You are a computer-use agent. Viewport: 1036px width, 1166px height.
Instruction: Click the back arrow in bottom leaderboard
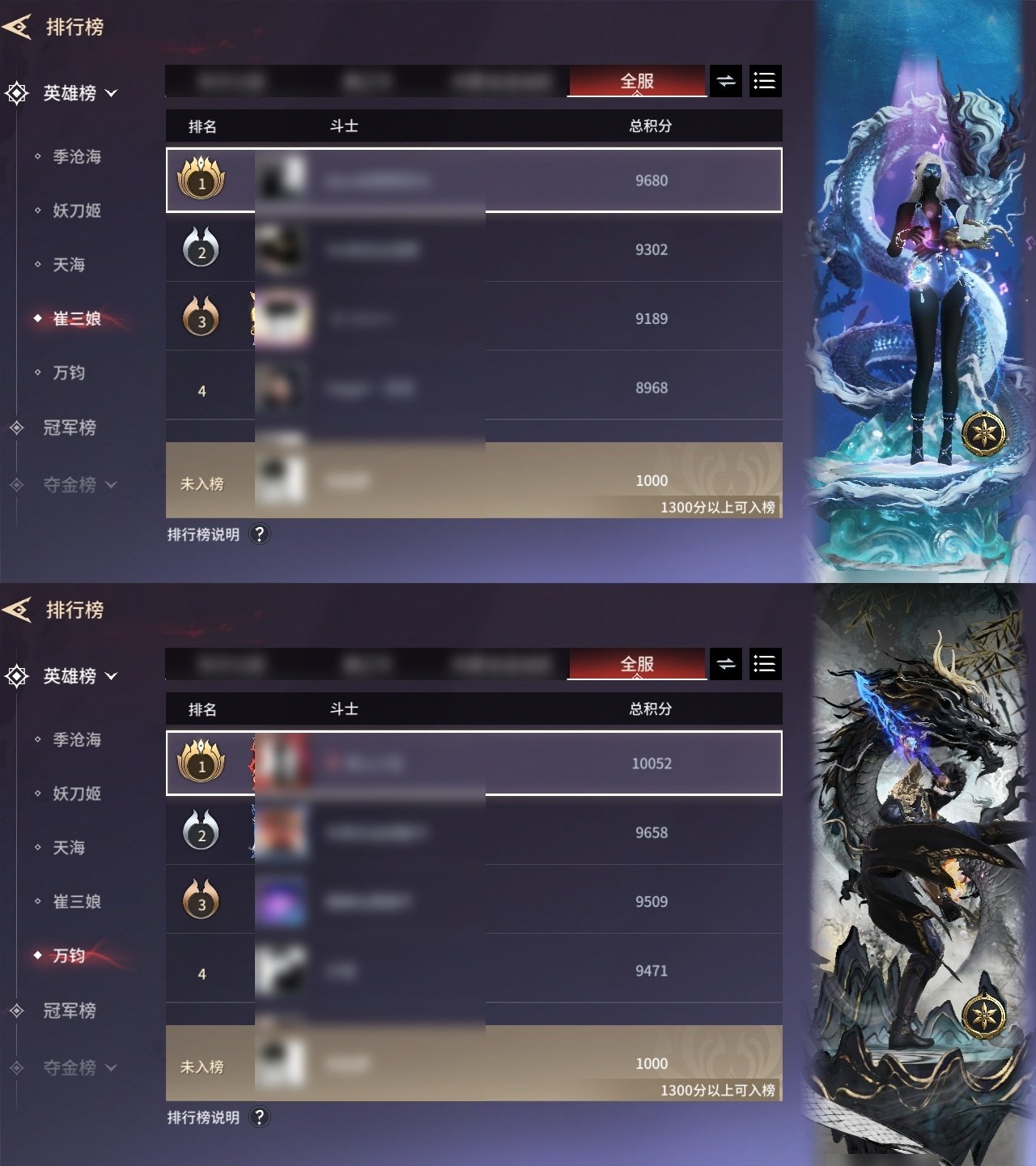(x=16, y=610)
